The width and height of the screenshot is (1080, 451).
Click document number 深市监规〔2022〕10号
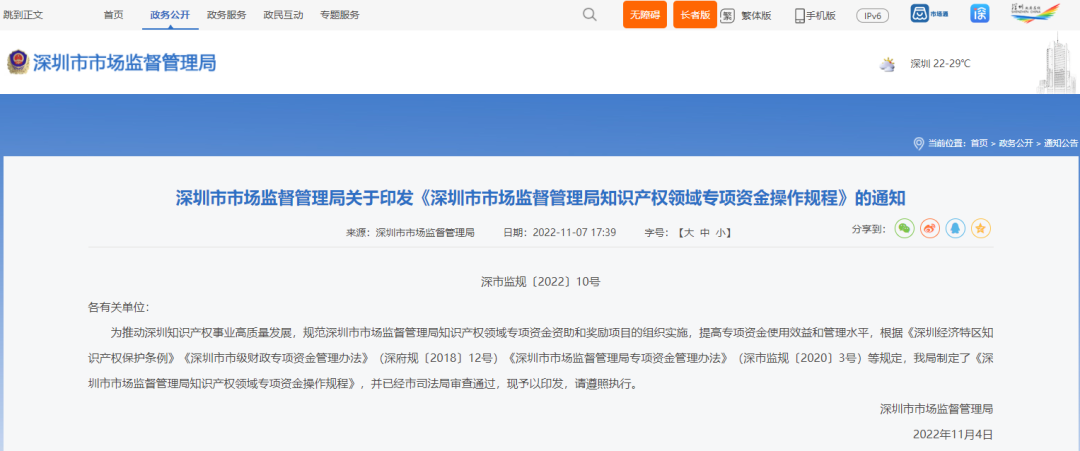pos(540,282)
